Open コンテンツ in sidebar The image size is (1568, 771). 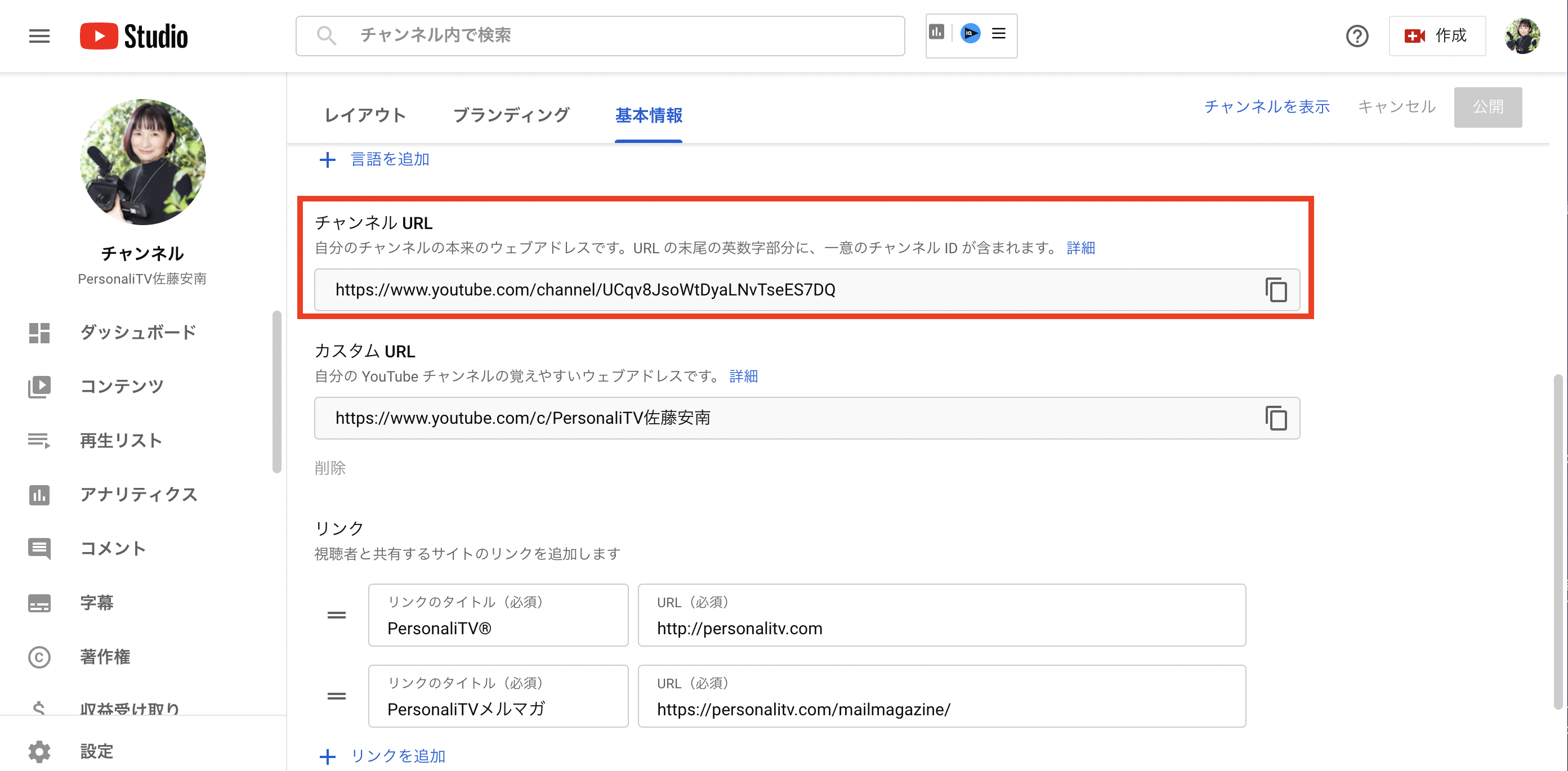(122, 387)
